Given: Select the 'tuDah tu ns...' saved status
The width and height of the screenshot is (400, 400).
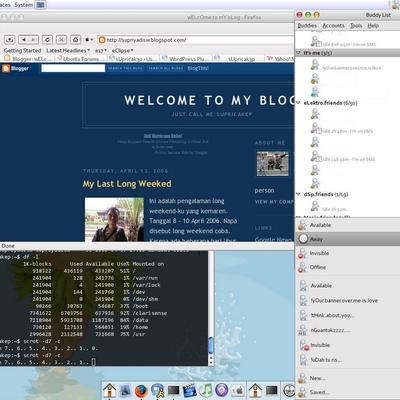Looking at the screenshot, I should point(348,360).
